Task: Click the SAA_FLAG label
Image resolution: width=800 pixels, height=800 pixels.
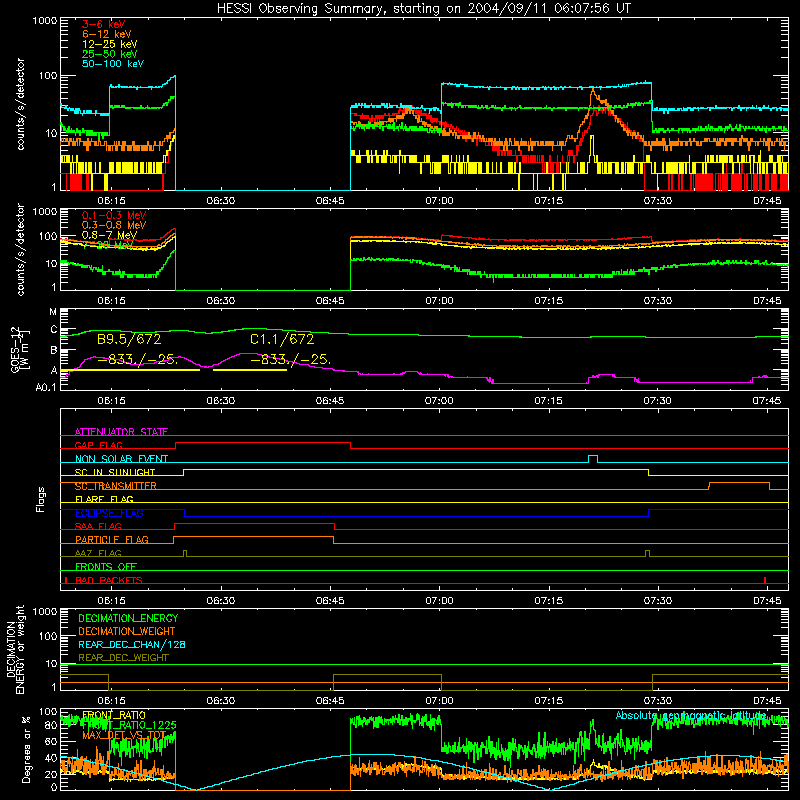Action: coord(98,526)
